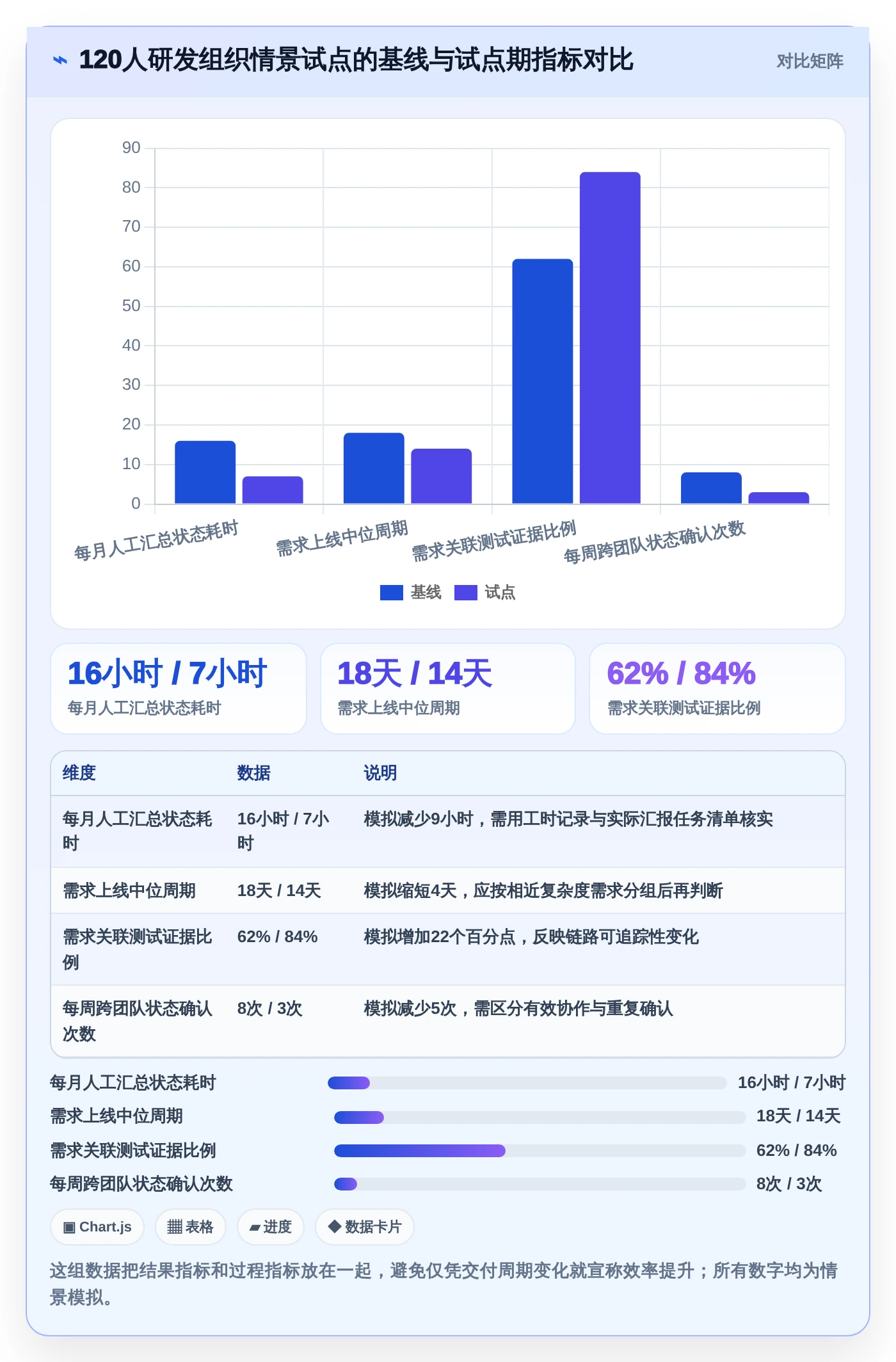896x1362 pixels.
Task: Click the diamond icon in 数据卡片 tag
Action: point(335,1226)
